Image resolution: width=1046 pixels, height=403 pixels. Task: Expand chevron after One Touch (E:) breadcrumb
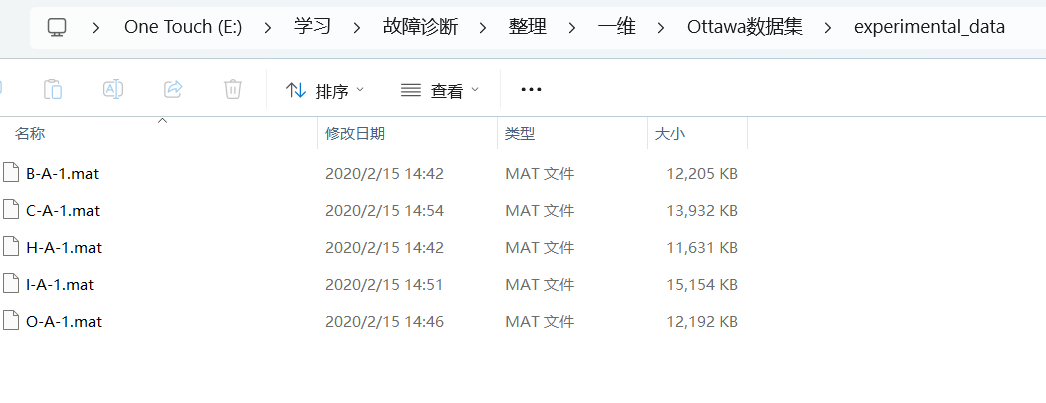coord(268,27)
